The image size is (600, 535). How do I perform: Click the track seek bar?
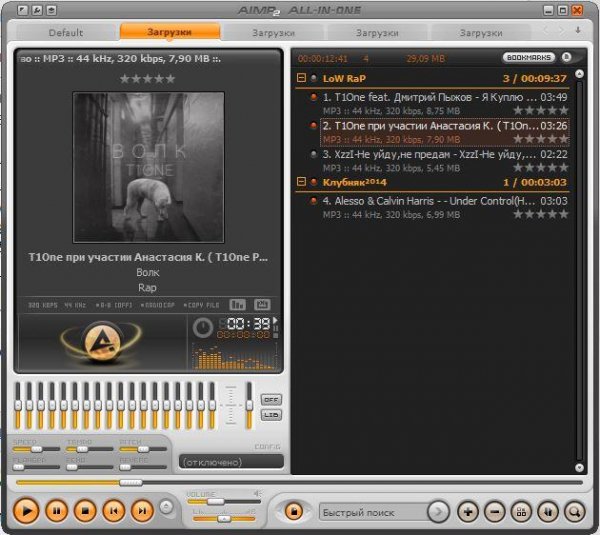tap(299, 483)
